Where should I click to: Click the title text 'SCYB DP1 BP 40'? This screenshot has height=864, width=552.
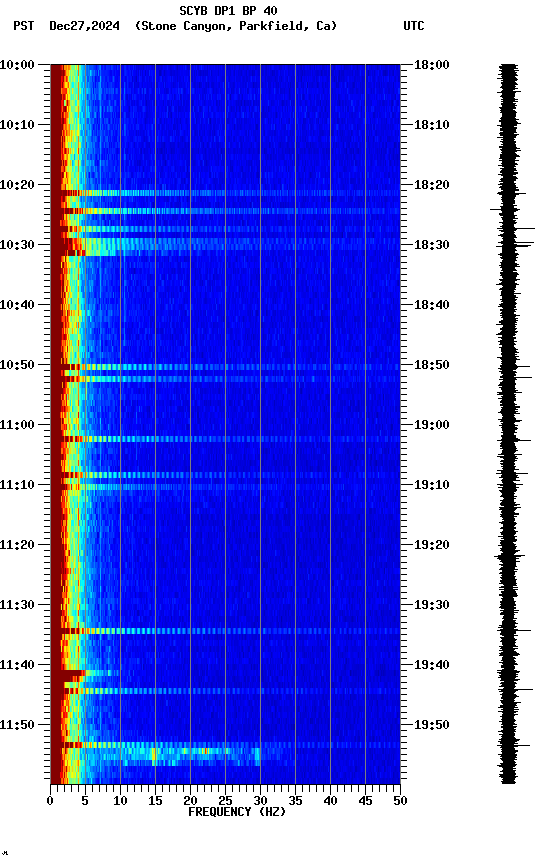coord(228,10)
